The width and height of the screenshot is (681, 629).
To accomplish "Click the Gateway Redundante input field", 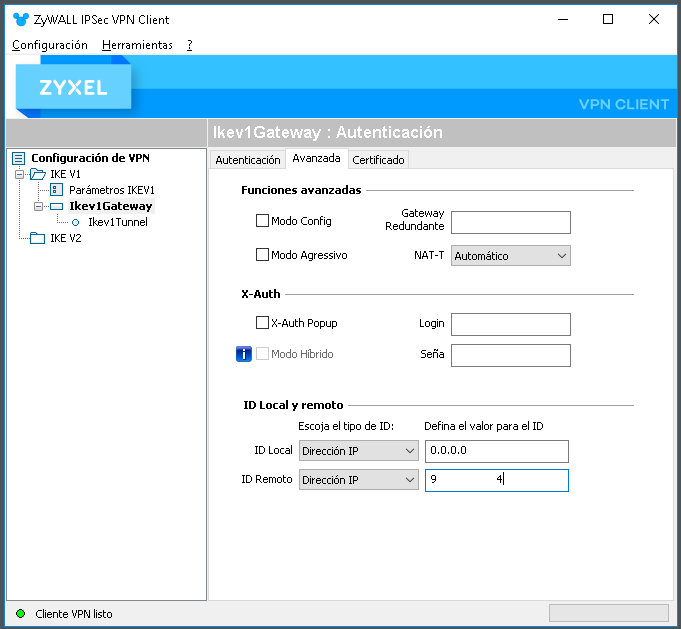I will 511,222.
